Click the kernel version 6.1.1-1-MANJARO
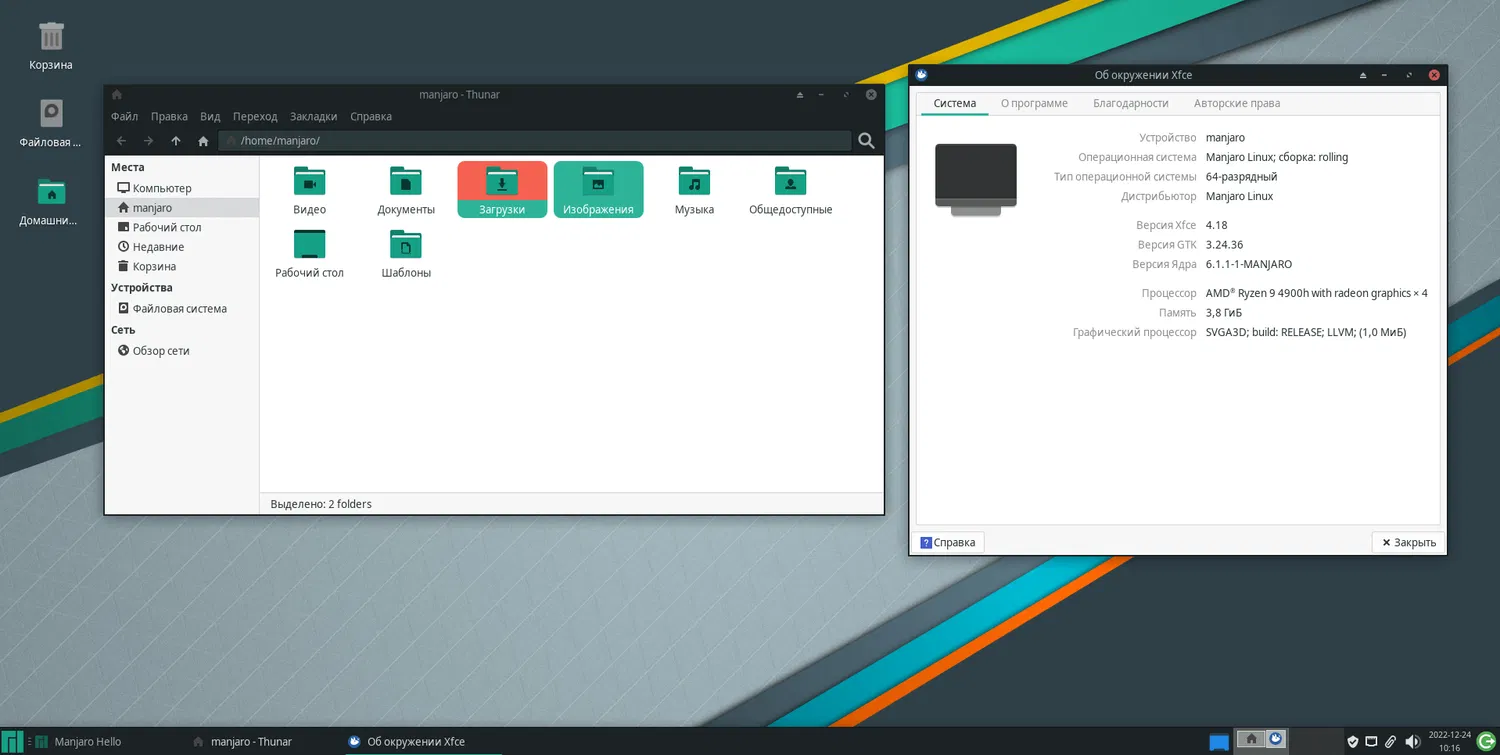The image size is (1500, 755). pos(1249,265)
